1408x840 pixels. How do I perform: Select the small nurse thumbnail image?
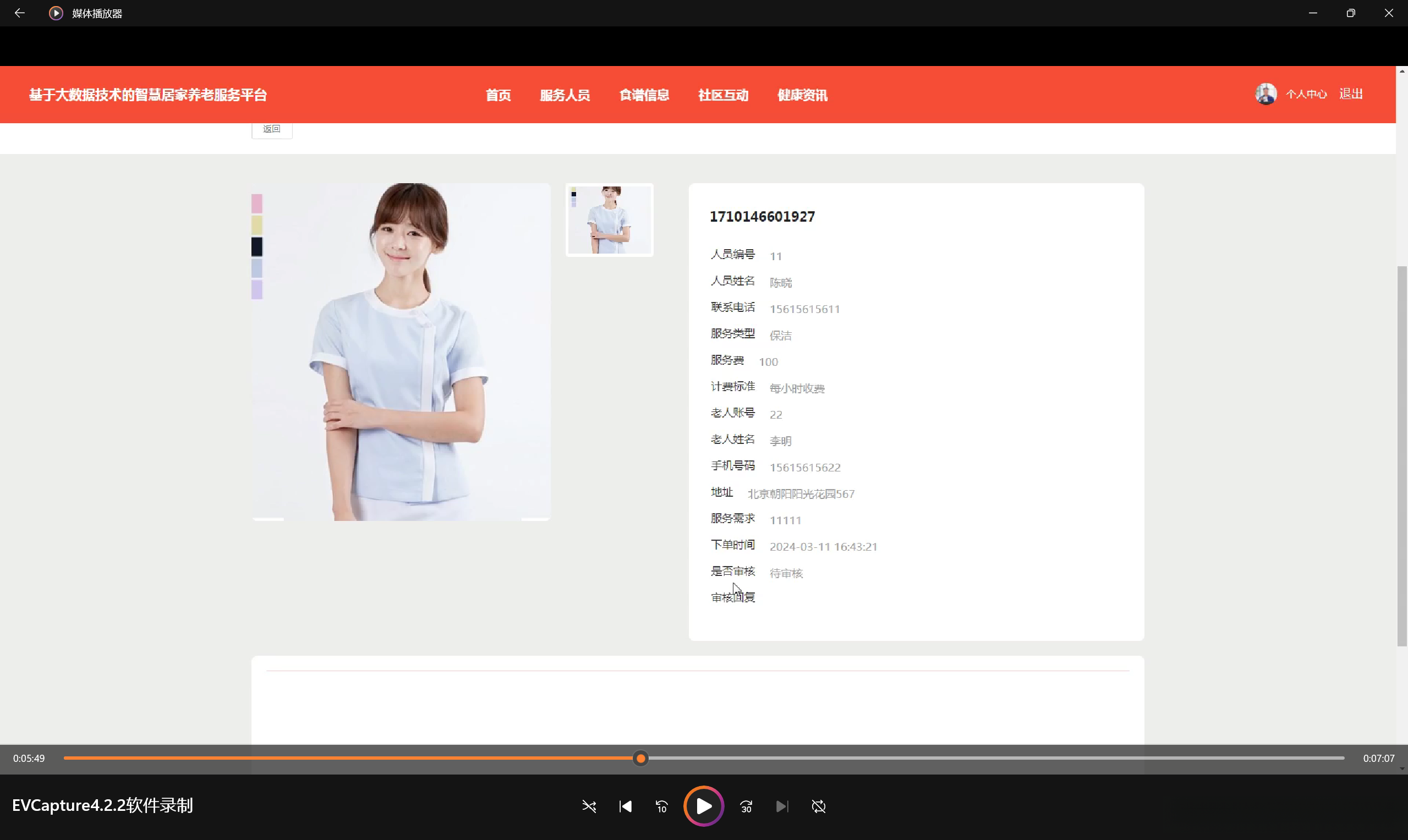609,219
